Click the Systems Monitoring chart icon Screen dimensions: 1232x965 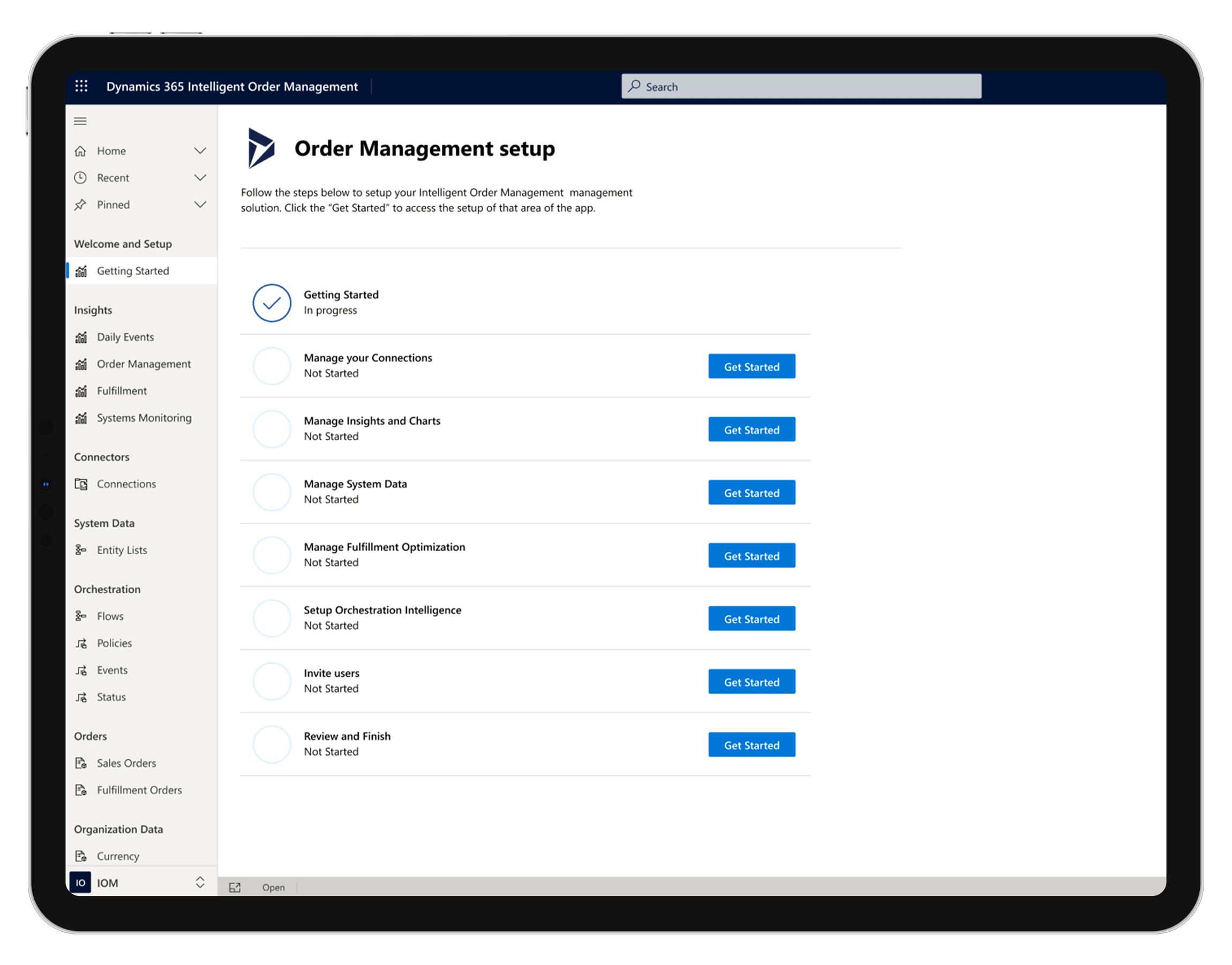tap(81, 418)
